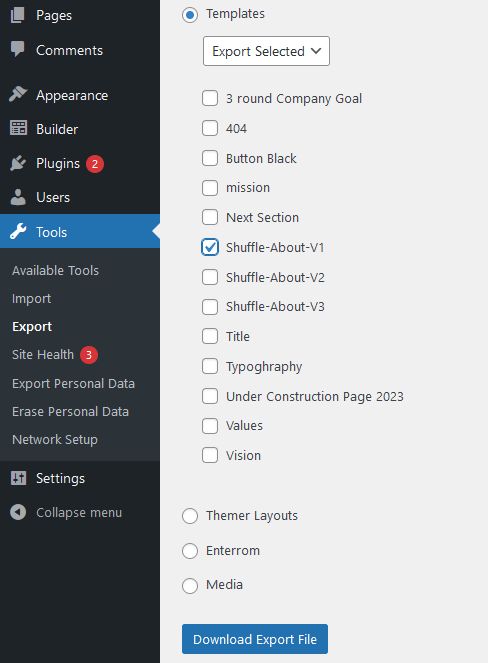488x663 pixels.
Task: Tick the 404 template checkbox
Action: (x=210, y=128)
